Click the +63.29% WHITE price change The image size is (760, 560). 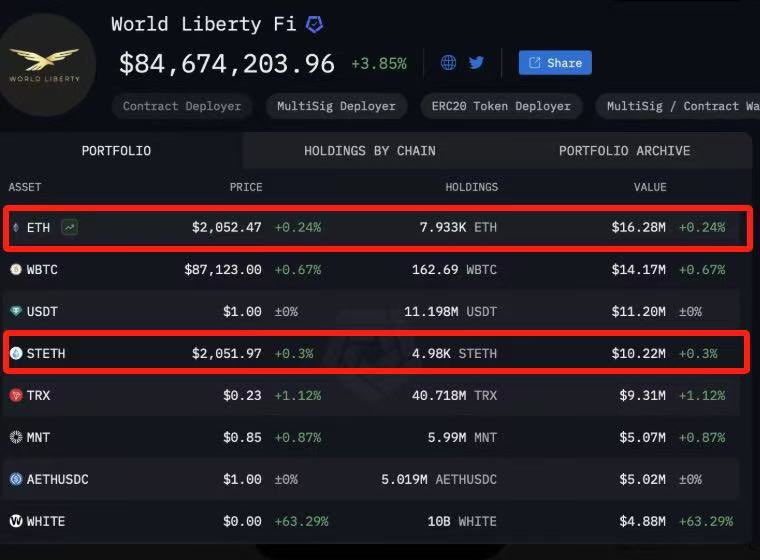point(301,521)
